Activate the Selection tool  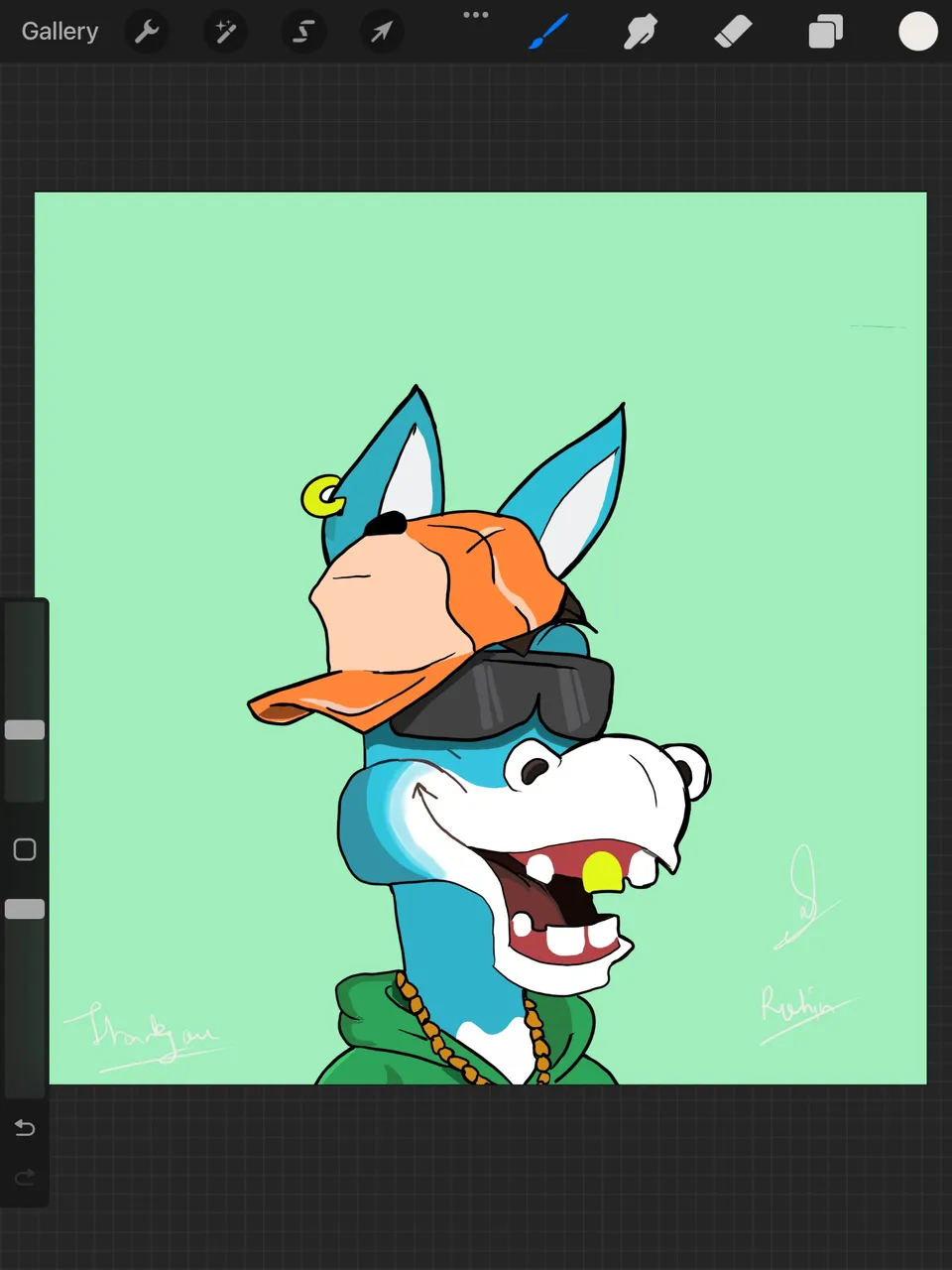[x=303, y=32]
